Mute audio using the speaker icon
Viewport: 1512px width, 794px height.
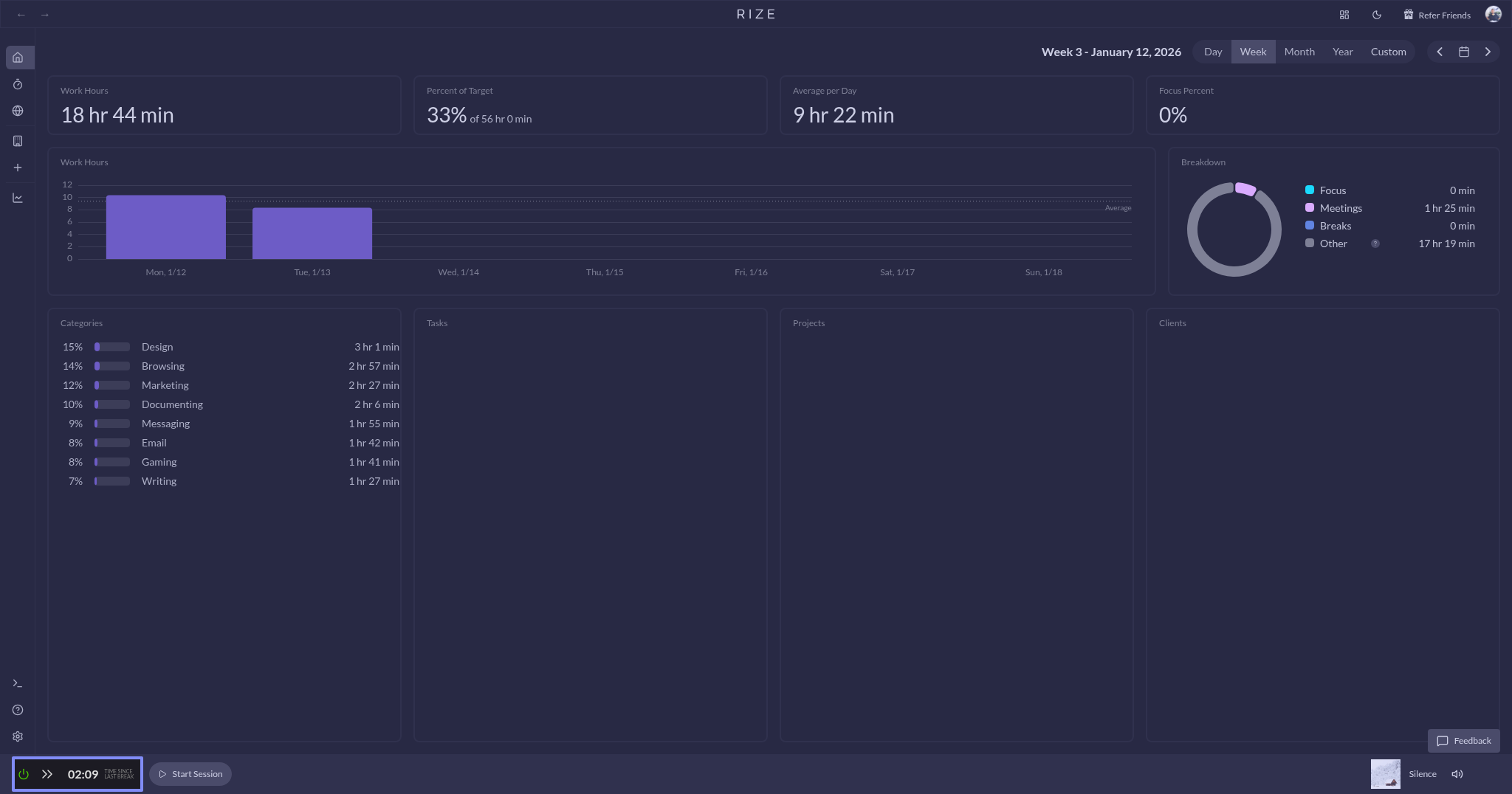[1457, 774]
